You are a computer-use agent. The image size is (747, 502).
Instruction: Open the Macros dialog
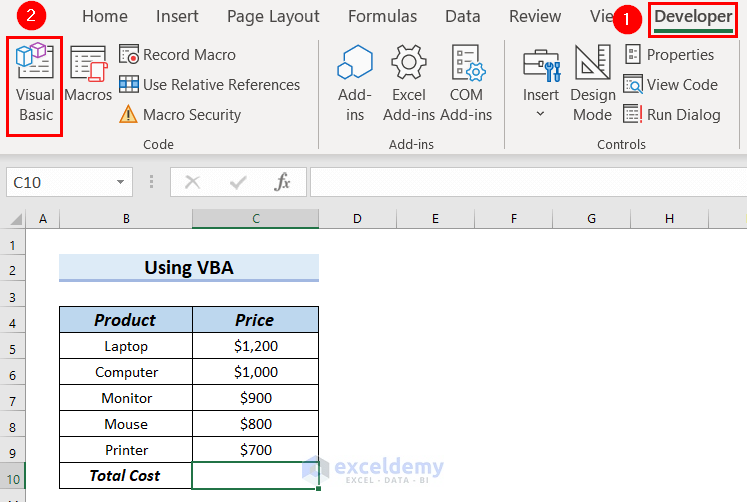pos(88,74)
